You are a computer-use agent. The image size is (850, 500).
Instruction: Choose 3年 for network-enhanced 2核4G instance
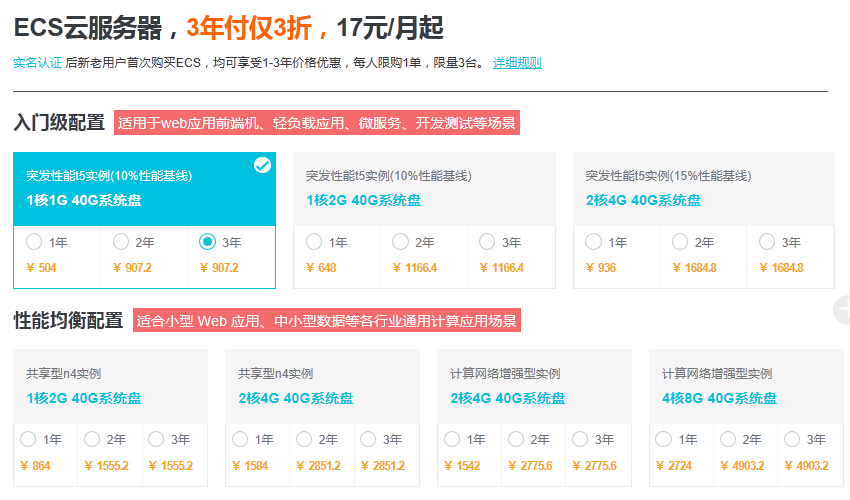[579, 439]
